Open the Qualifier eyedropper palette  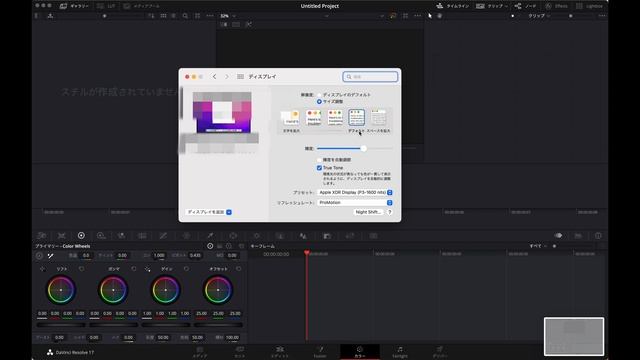(210, 236)
